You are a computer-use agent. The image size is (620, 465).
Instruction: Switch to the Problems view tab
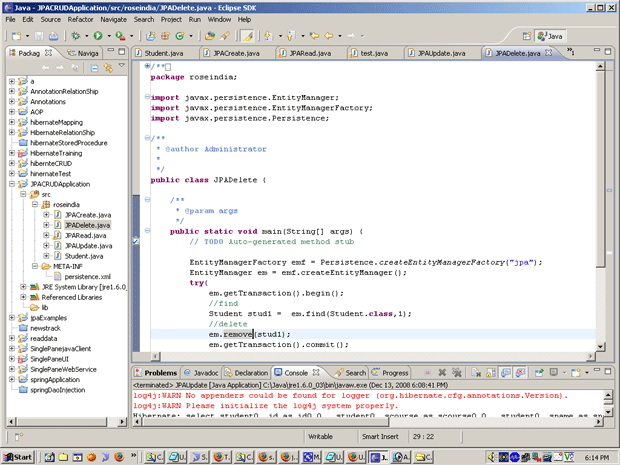[x=161, y=372]
